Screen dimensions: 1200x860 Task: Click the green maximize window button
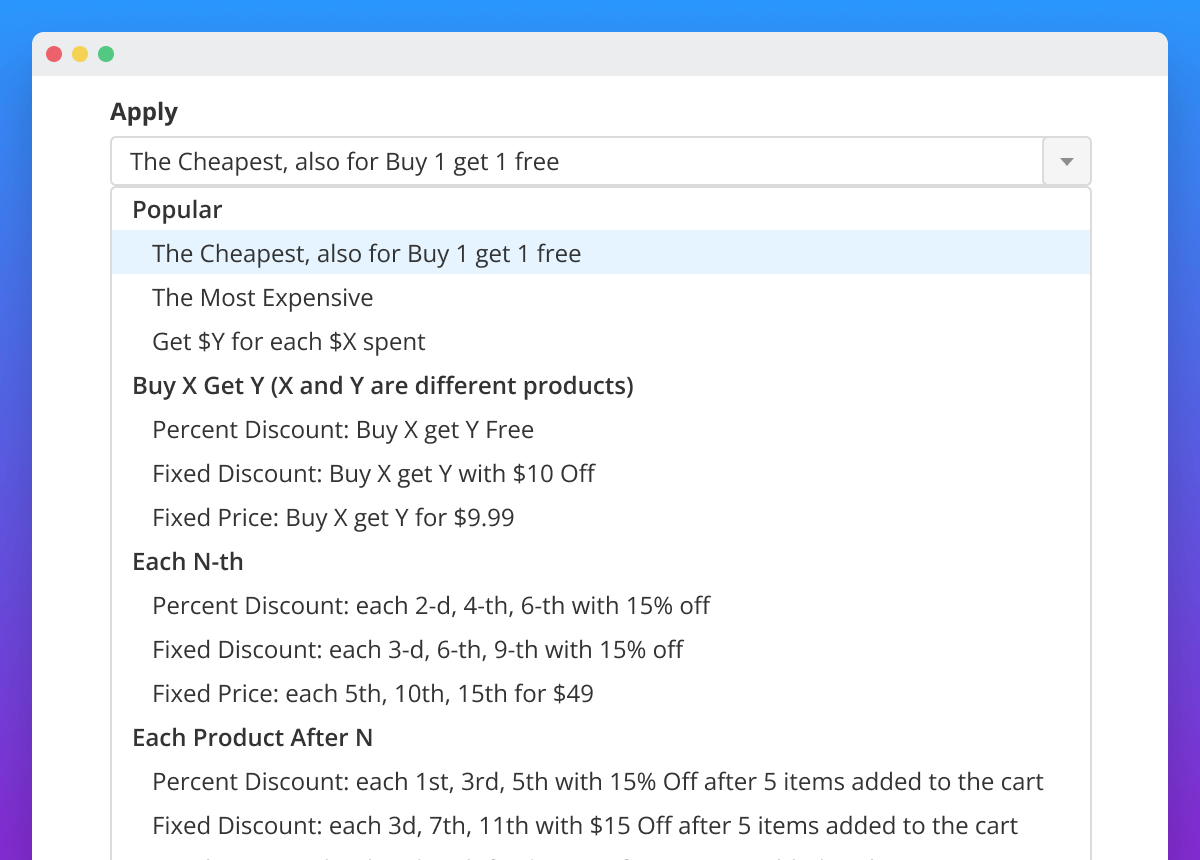pos(106,54)
